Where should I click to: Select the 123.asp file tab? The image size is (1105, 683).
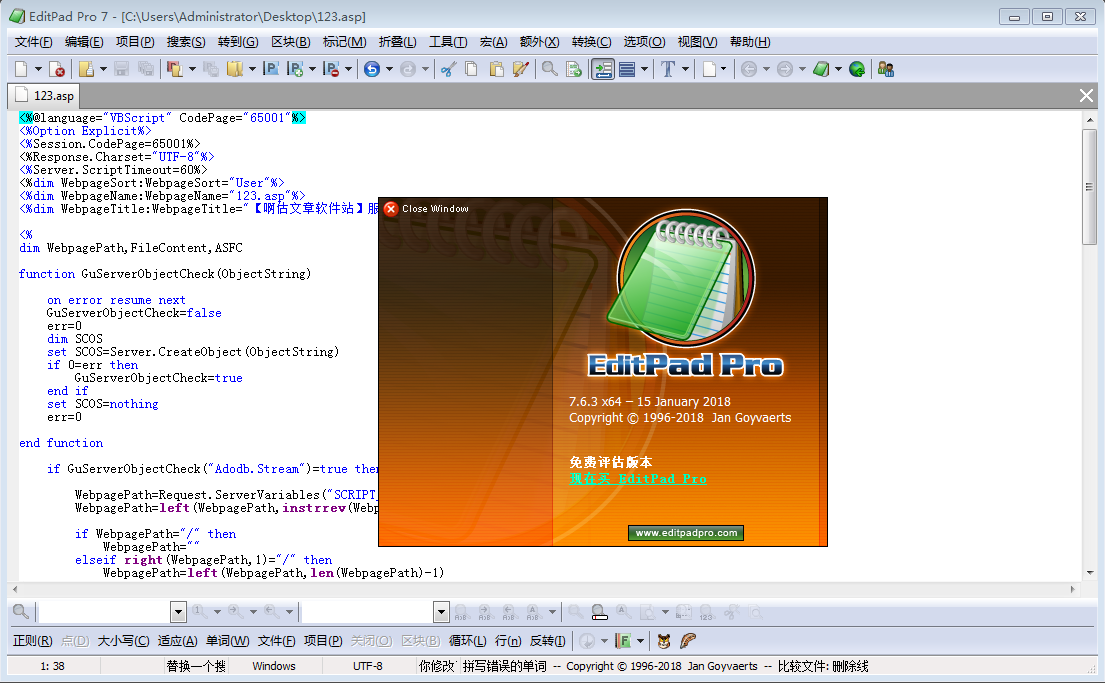(x=44, y=95)
